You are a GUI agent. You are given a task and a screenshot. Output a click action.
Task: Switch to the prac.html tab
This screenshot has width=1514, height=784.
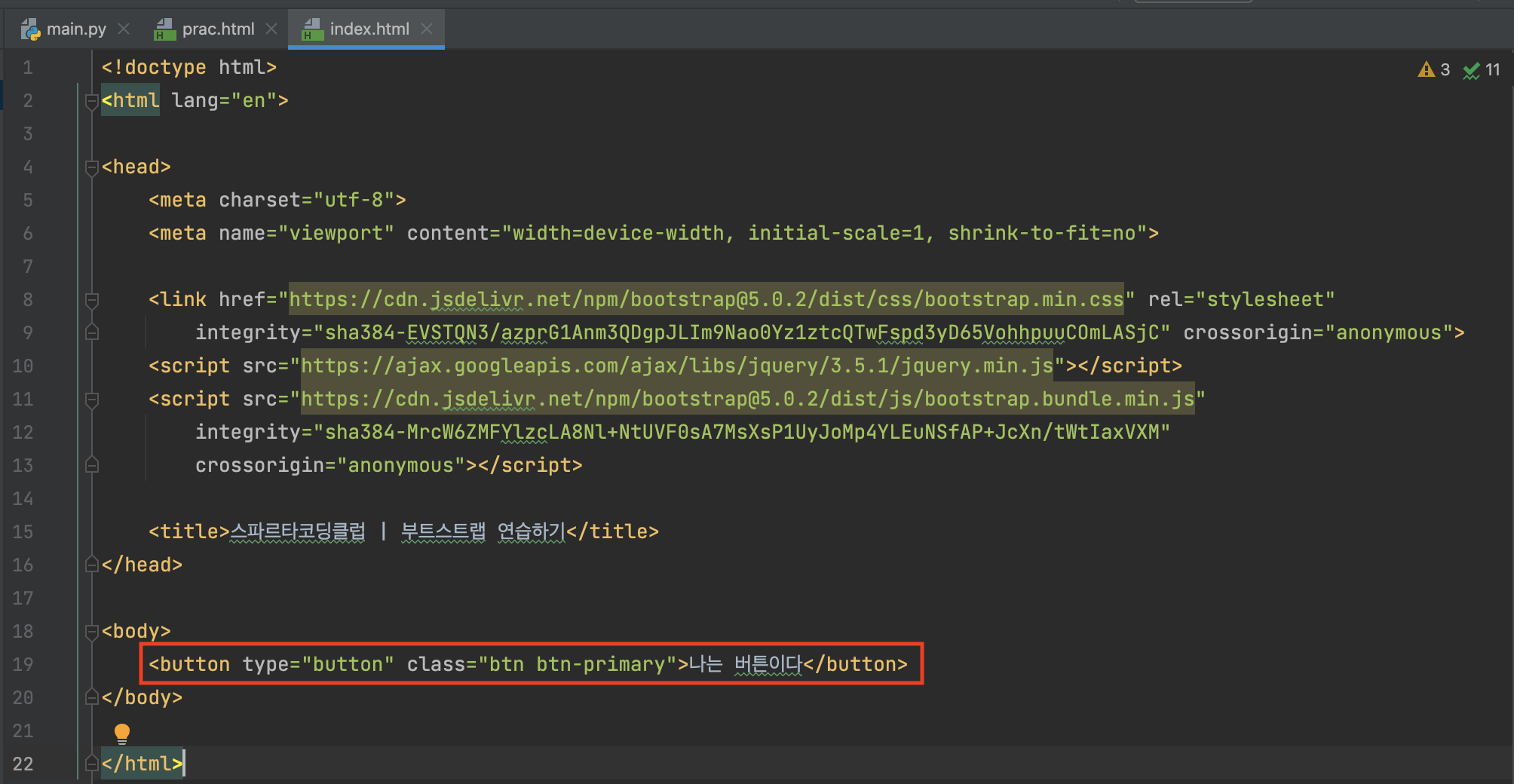click(x=218, y=29)
